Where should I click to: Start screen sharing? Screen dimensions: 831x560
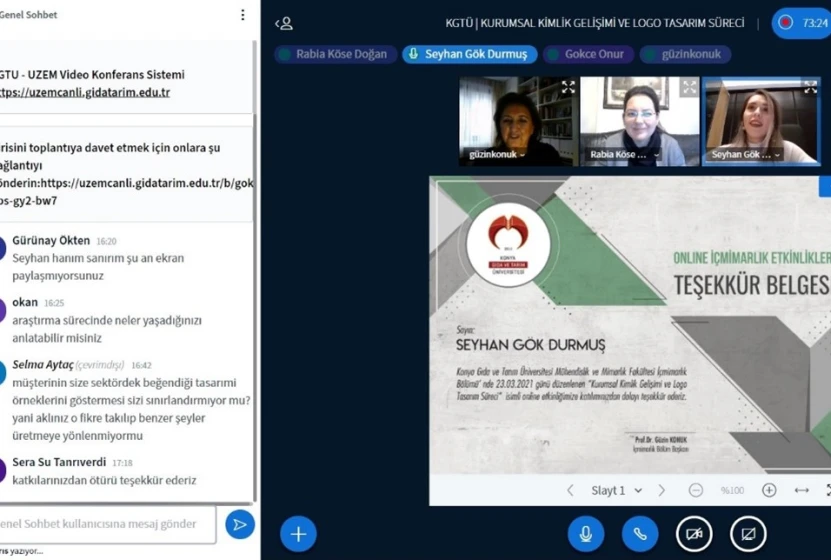click(x=748, y=533)
